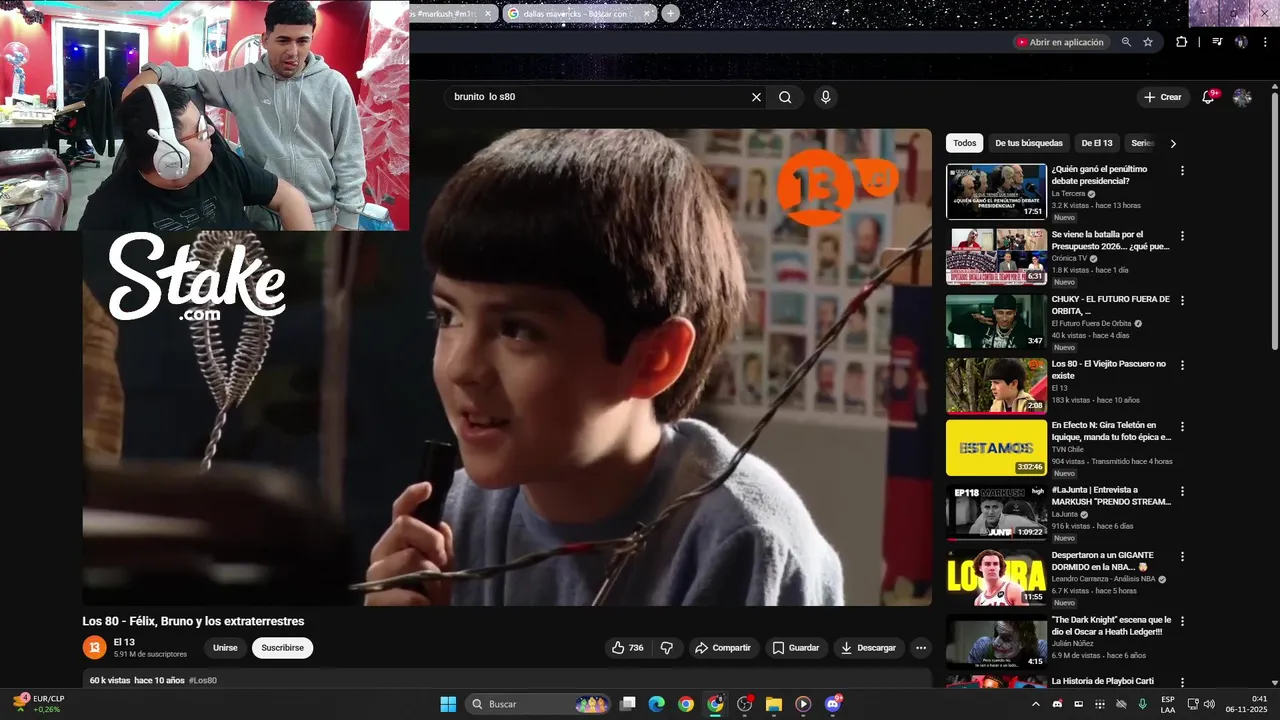
Task: Open the Windows Start menu
Action: (448, 704)
